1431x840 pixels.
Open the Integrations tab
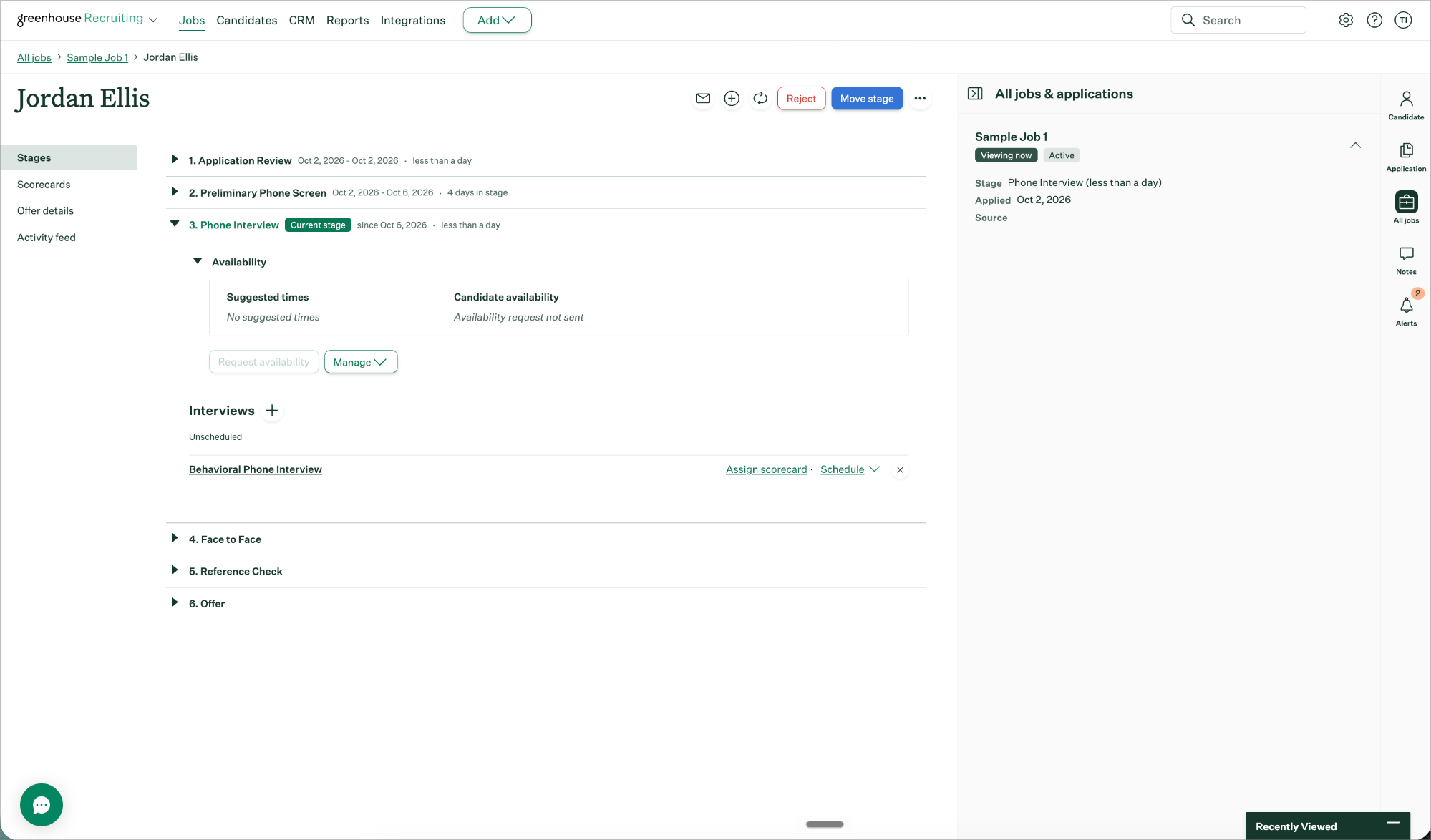click(x=413, y=20)
